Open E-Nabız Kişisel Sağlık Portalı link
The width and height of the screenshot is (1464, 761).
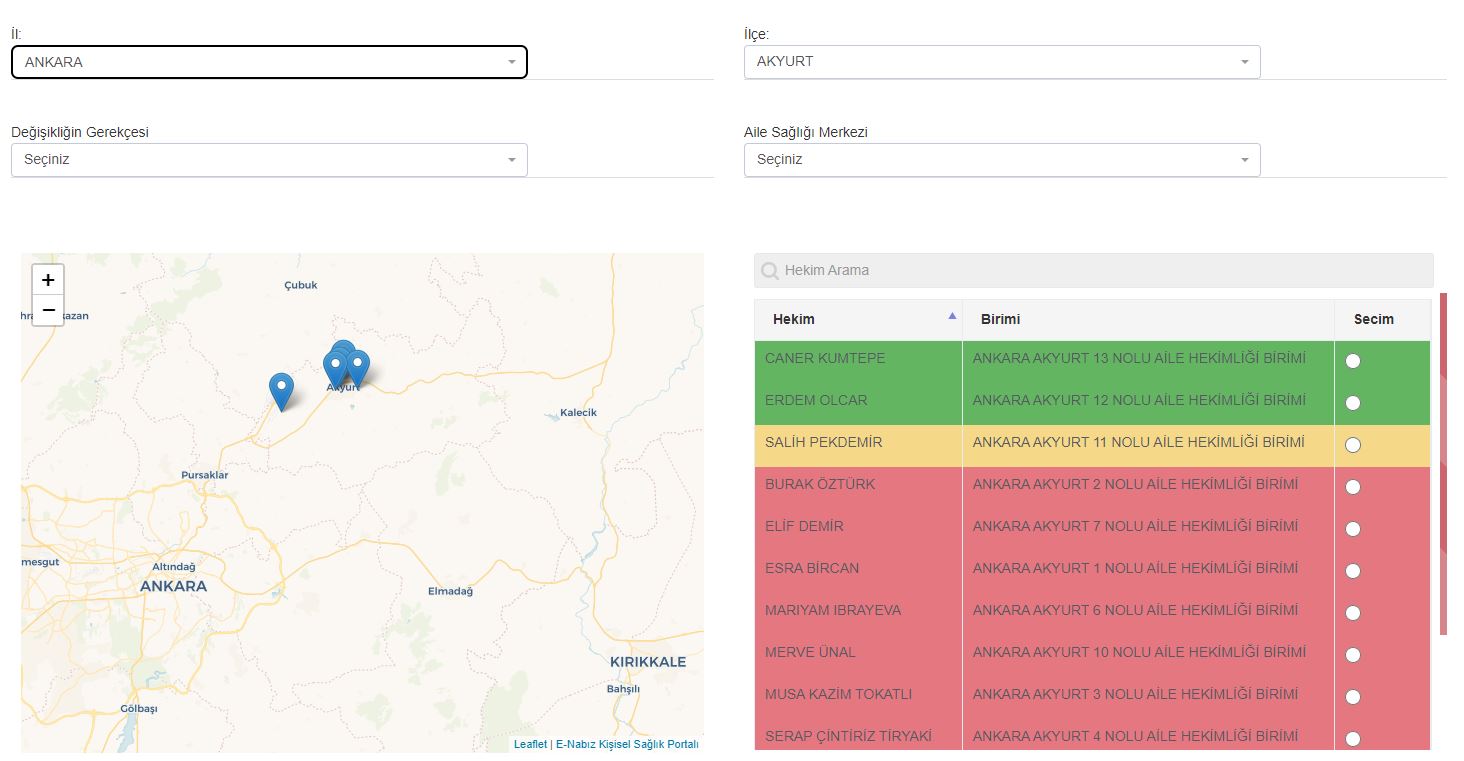627,744
